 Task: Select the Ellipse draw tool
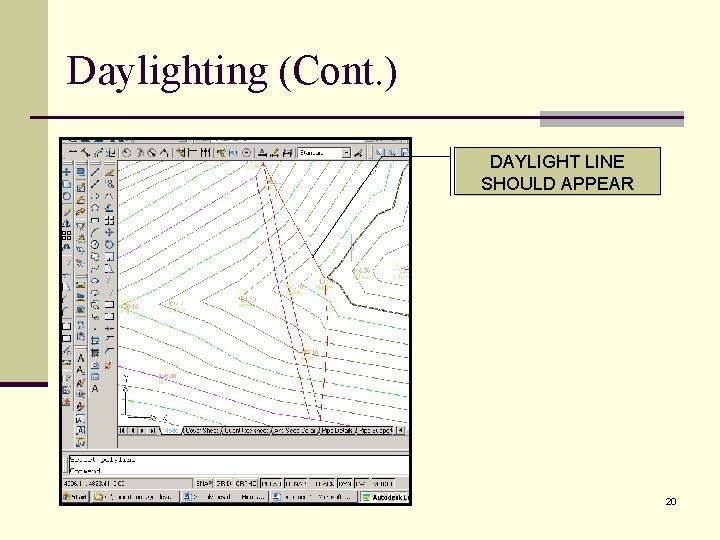pyautogui.click(x=95, y=280)
